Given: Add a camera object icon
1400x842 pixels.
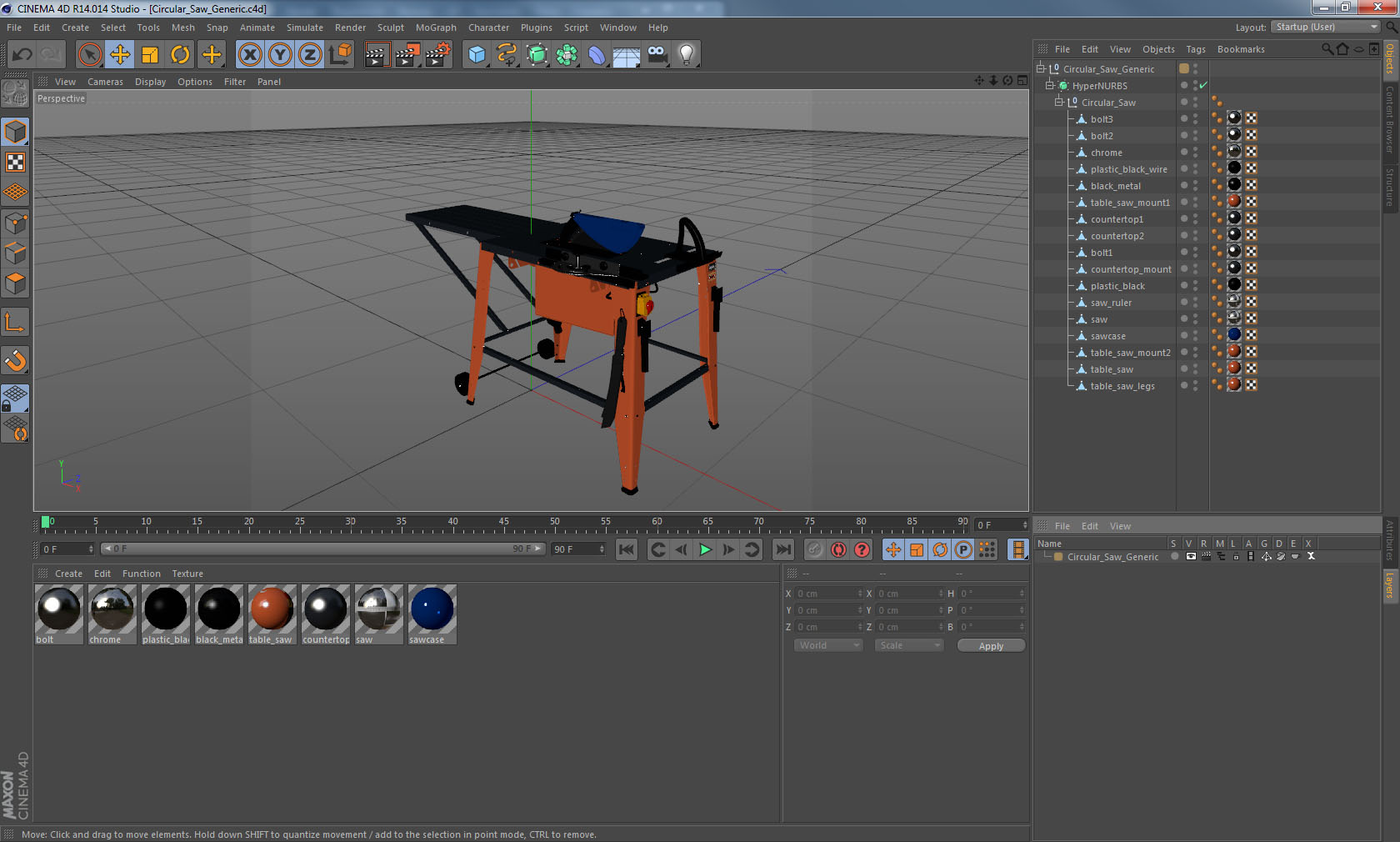Looking at the screenshot, I should (657, 55).
